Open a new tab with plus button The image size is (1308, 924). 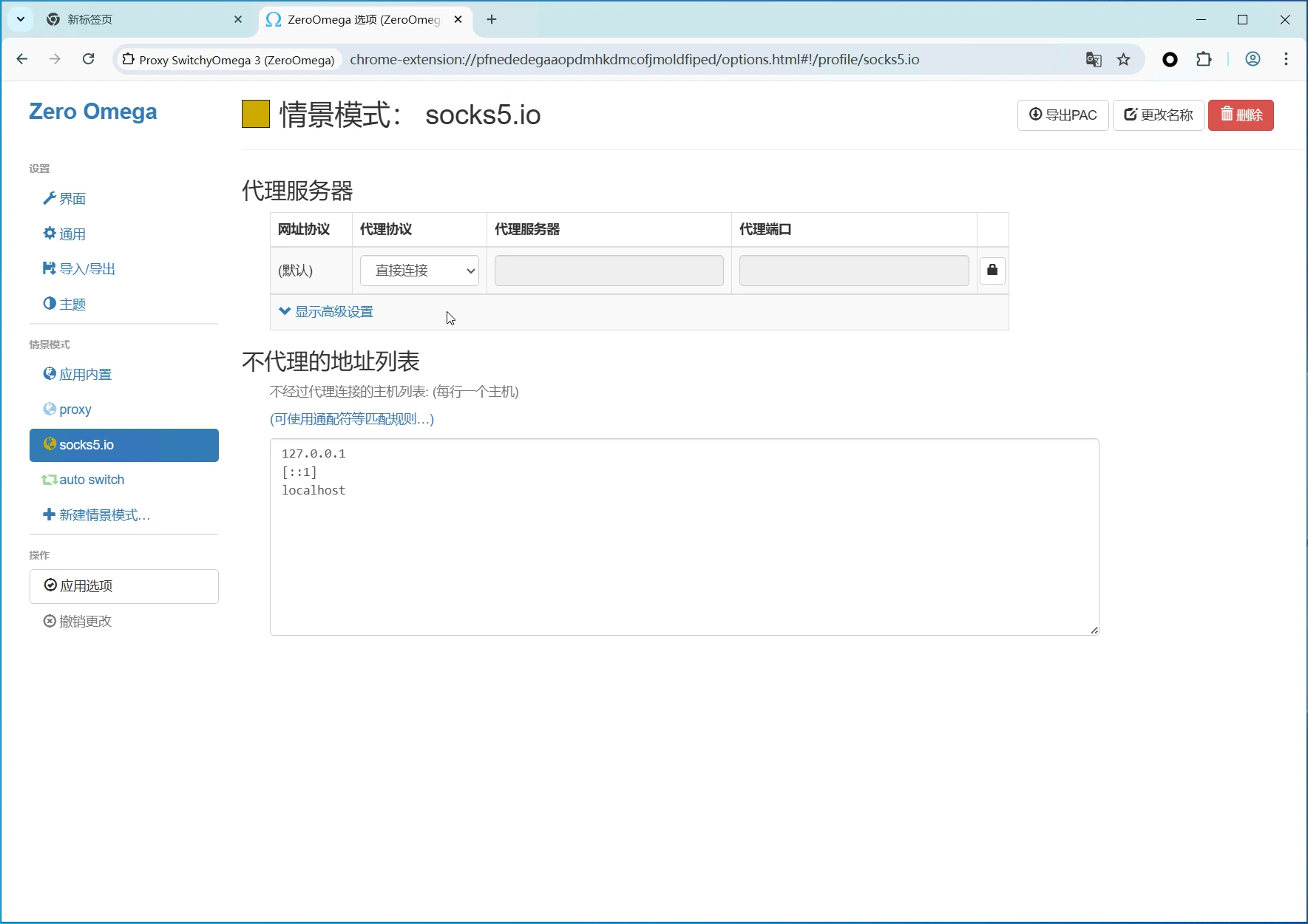click(492, 20)
